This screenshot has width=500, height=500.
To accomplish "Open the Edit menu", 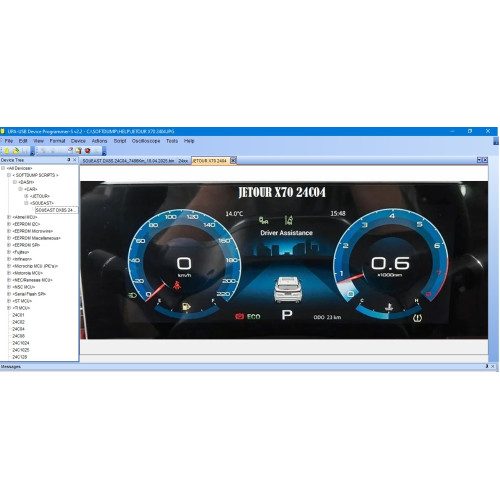I will click(x=23, y=141).
